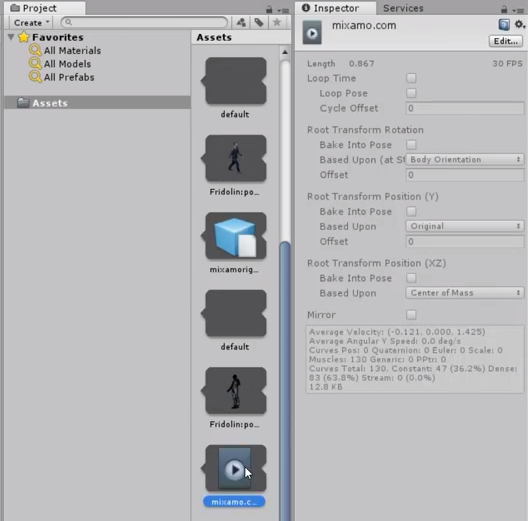
Task: Click the Cycle Offset field
Action: point(465,108)
